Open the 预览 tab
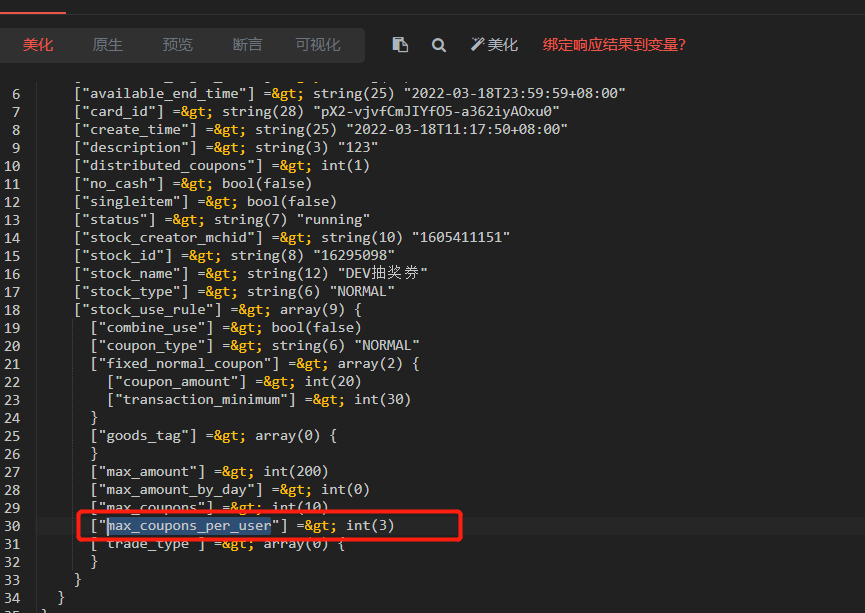Screen dimensions: 865x613 [x=178, y=45]
